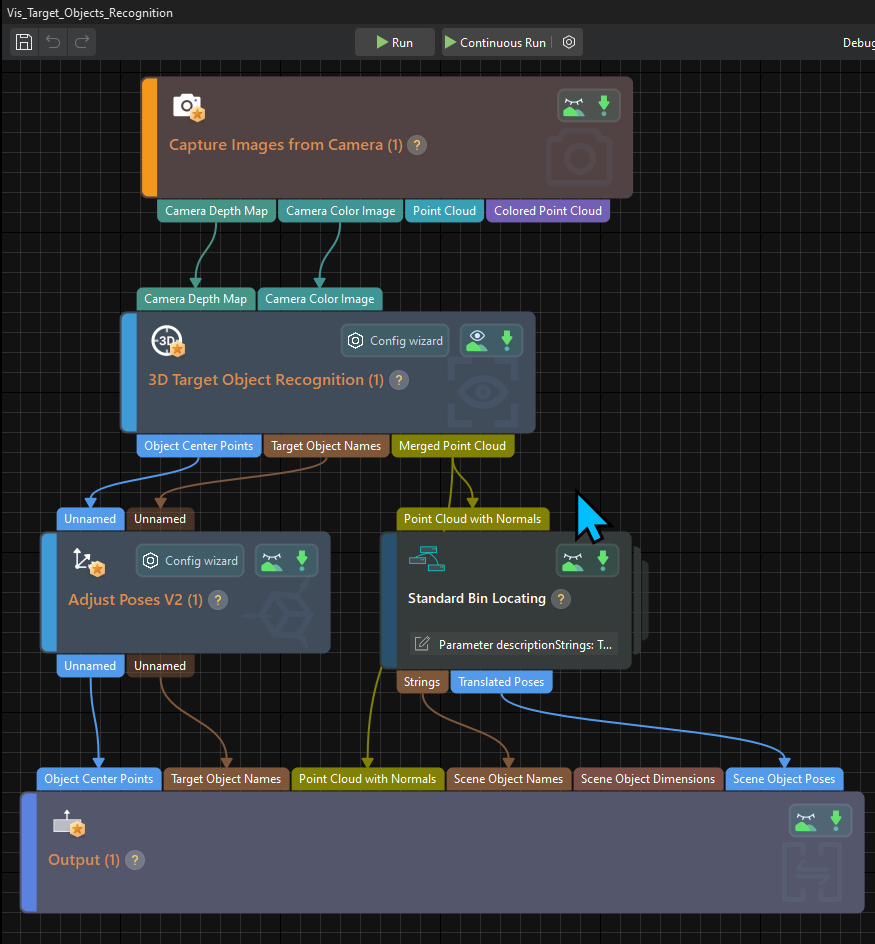Screen dimensions: 875x944
Task: Click camera icon on Capture Images step
Action: click(x=187, y=107)
